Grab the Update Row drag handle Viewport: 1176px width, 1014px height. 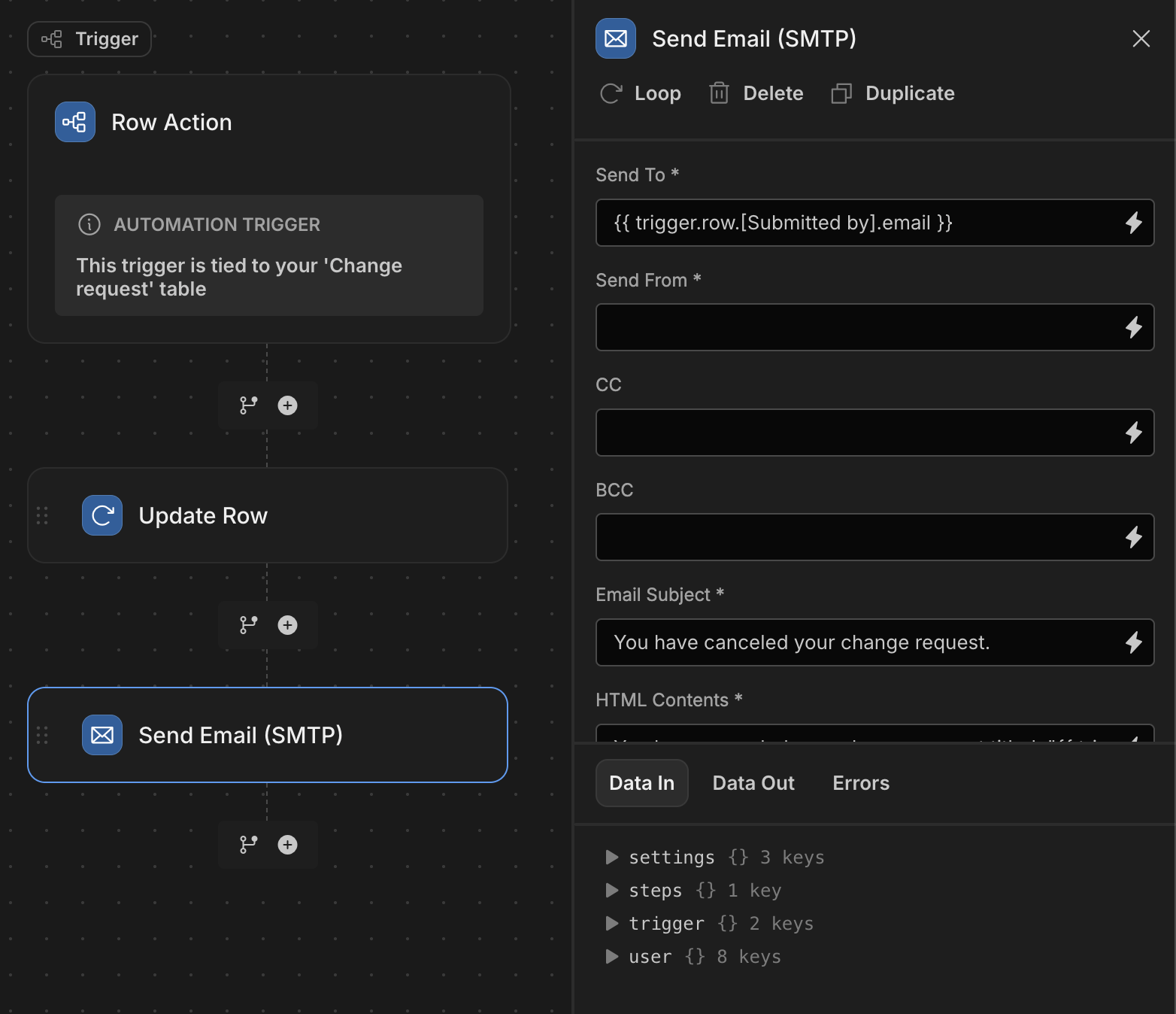coord(42,515)
